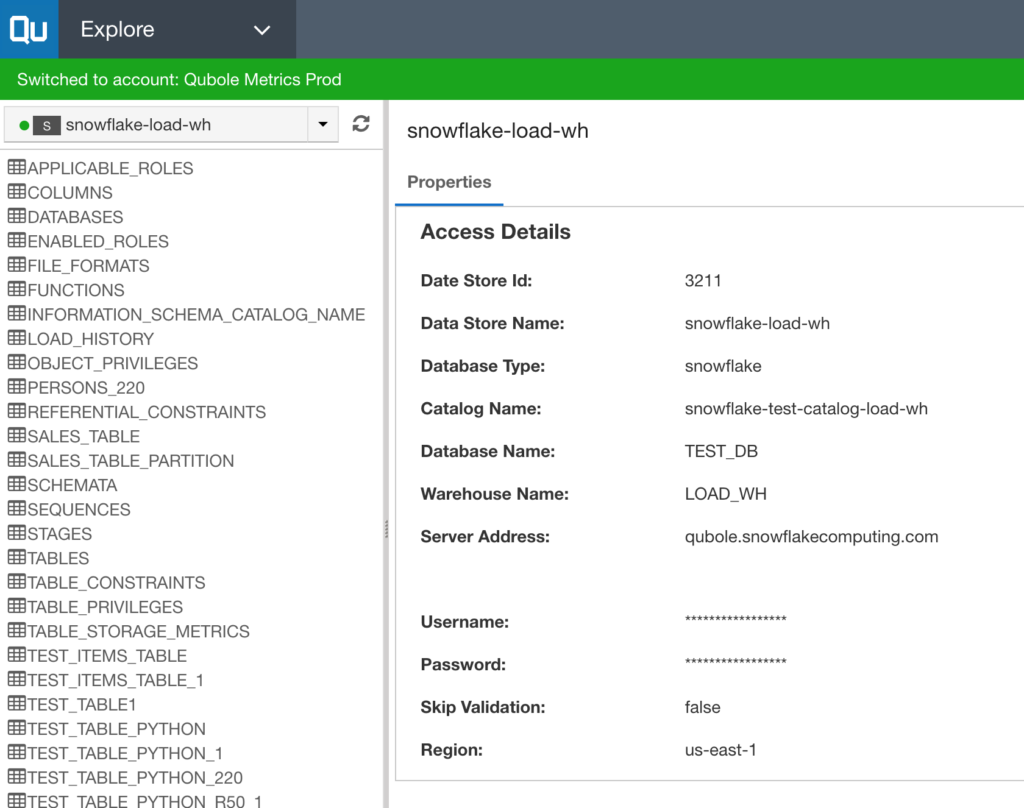Image resolution: width=1024 pixels, height=808 pixels.
Task: Open the Explore navigation dropdown
Action: click(x=177, y=29)
